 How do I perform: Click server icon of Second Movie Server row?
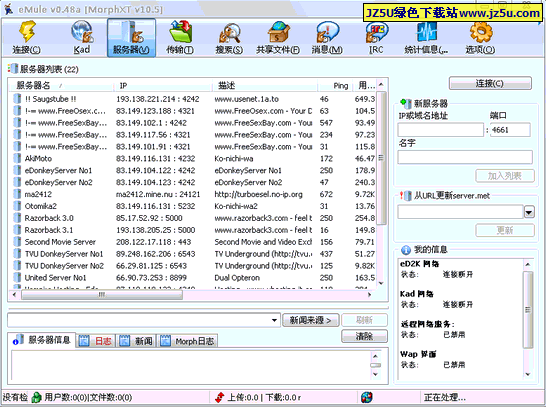[x=17, y=242]
